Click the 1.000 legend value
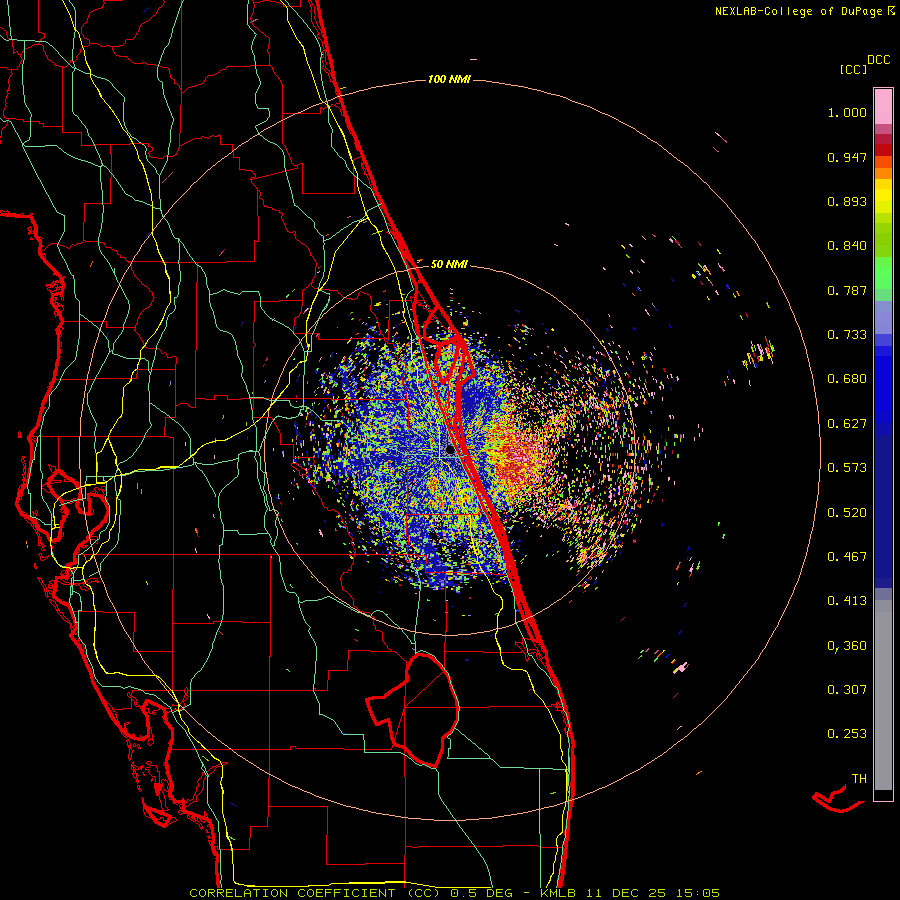The image size is (900, 900). tap(847, 112)
